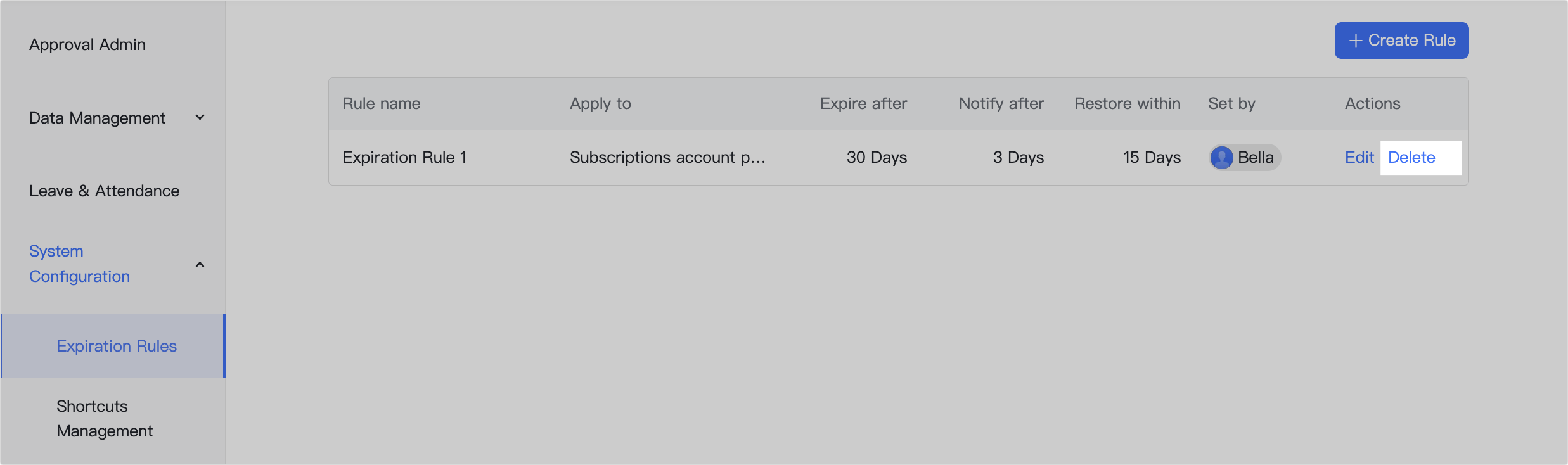This screenshot has height=465, width=1568.
Task: Click the Set by label Bella
Action: [x=1256, y=158]
